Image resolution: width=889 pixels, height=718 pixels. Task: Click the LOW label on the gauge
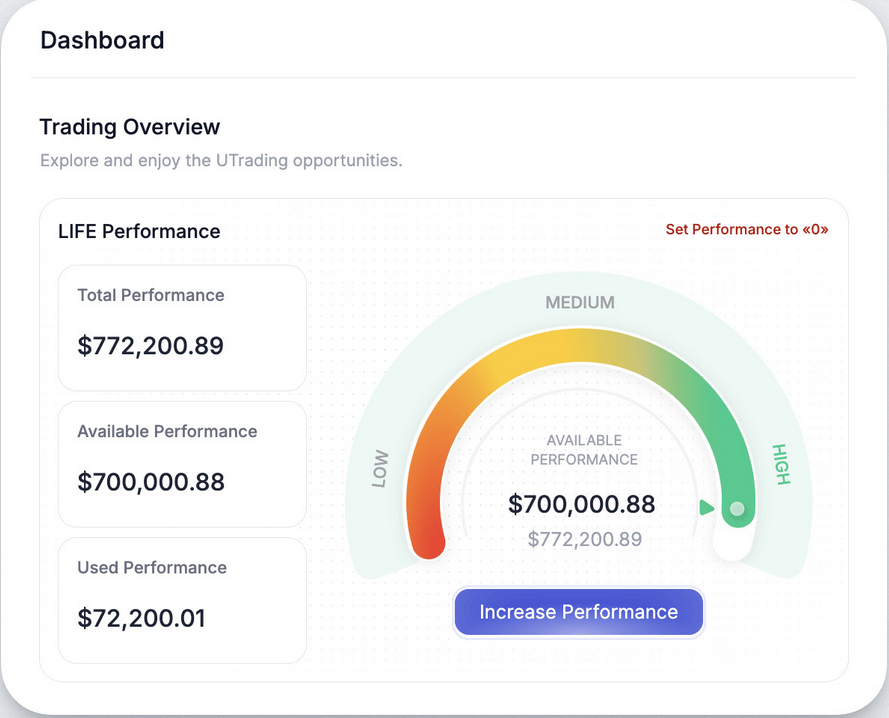coord(380,469)
